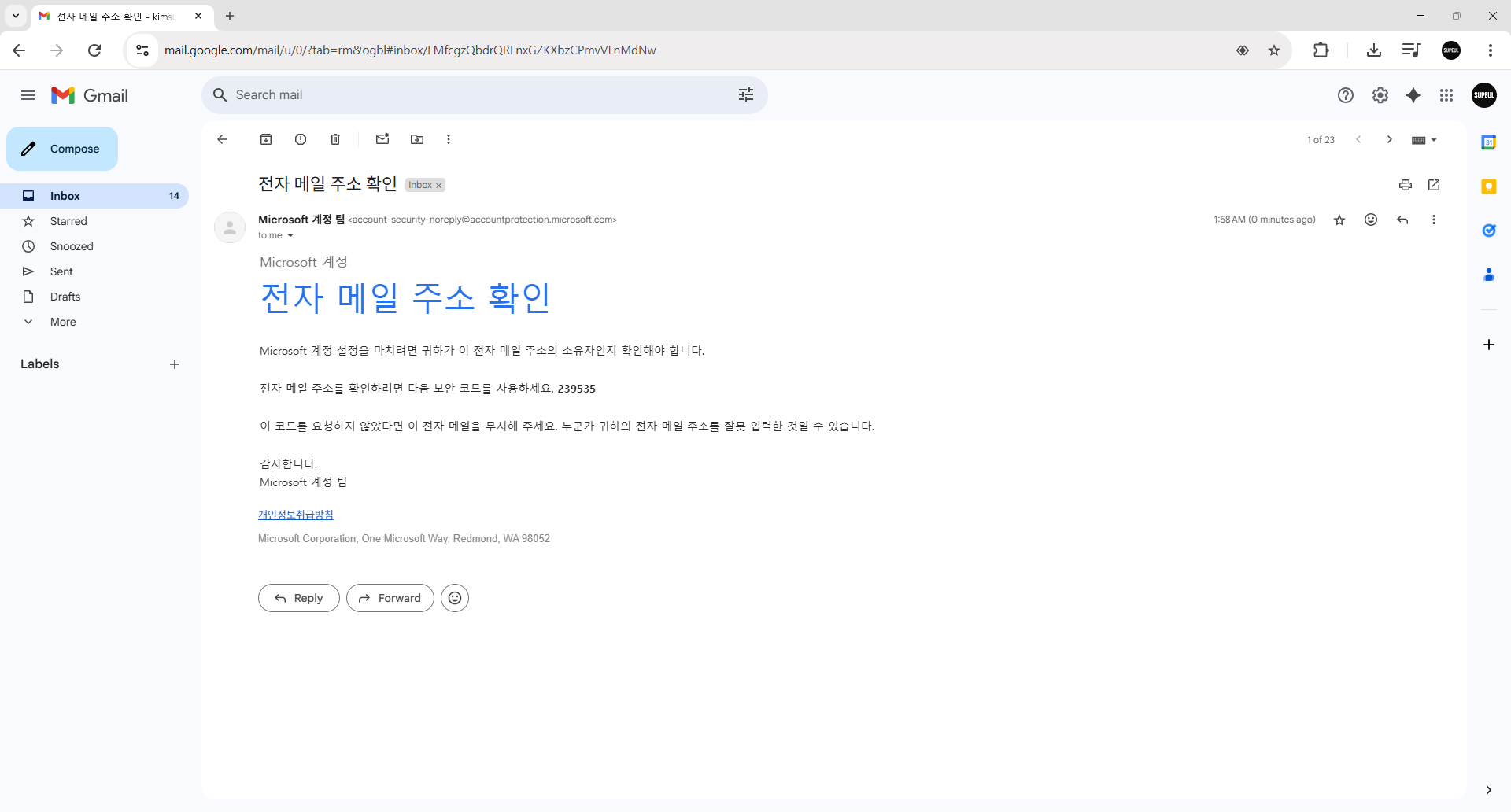Open the Google apps grid
Image resolution: width=1511 pixels, height=812 pixels.
tap(1446, 95)
